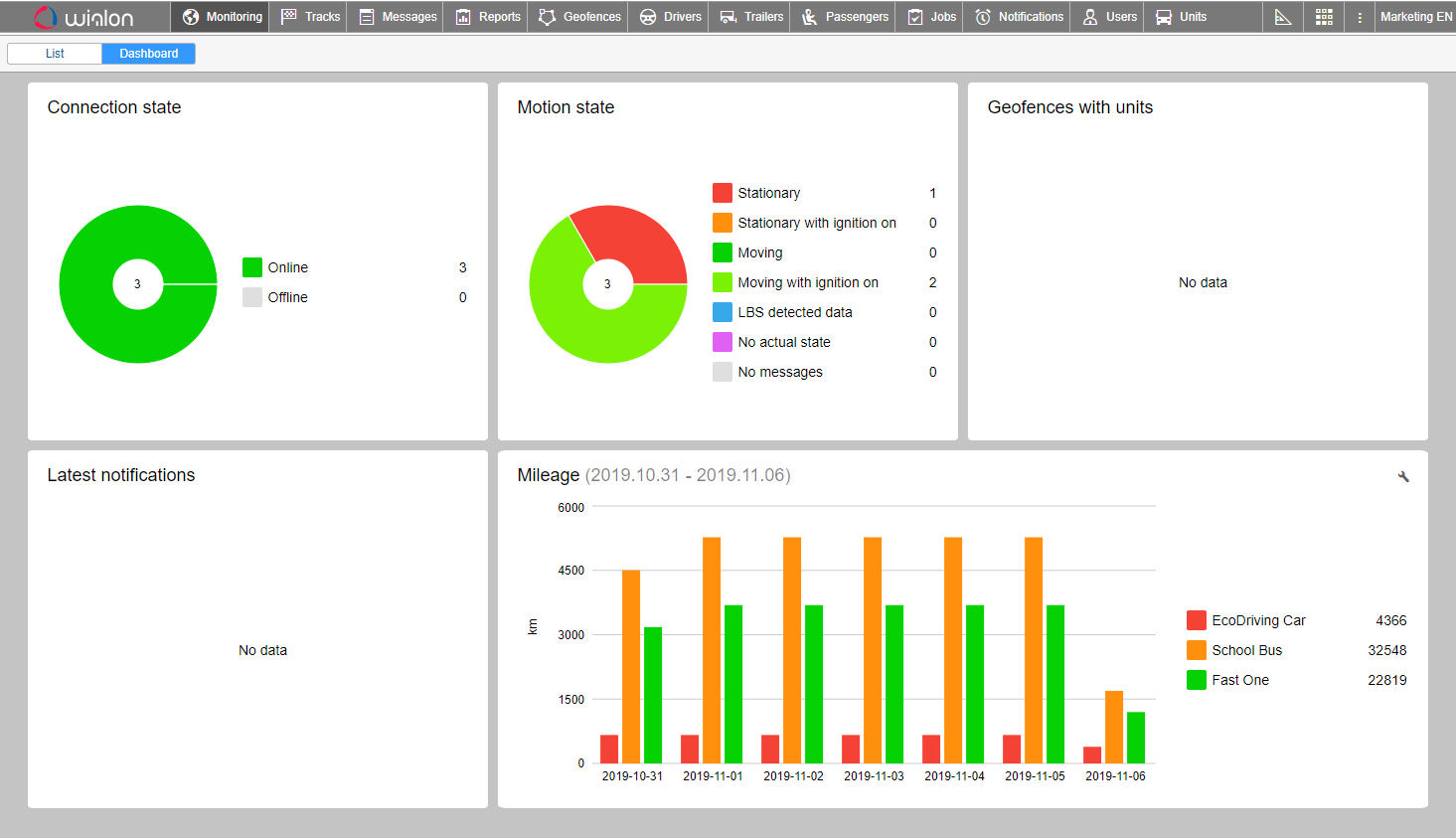Viewport: 1456px width, 838px height.
Task: Open the apps grid icon
Action: point(1324,17)
